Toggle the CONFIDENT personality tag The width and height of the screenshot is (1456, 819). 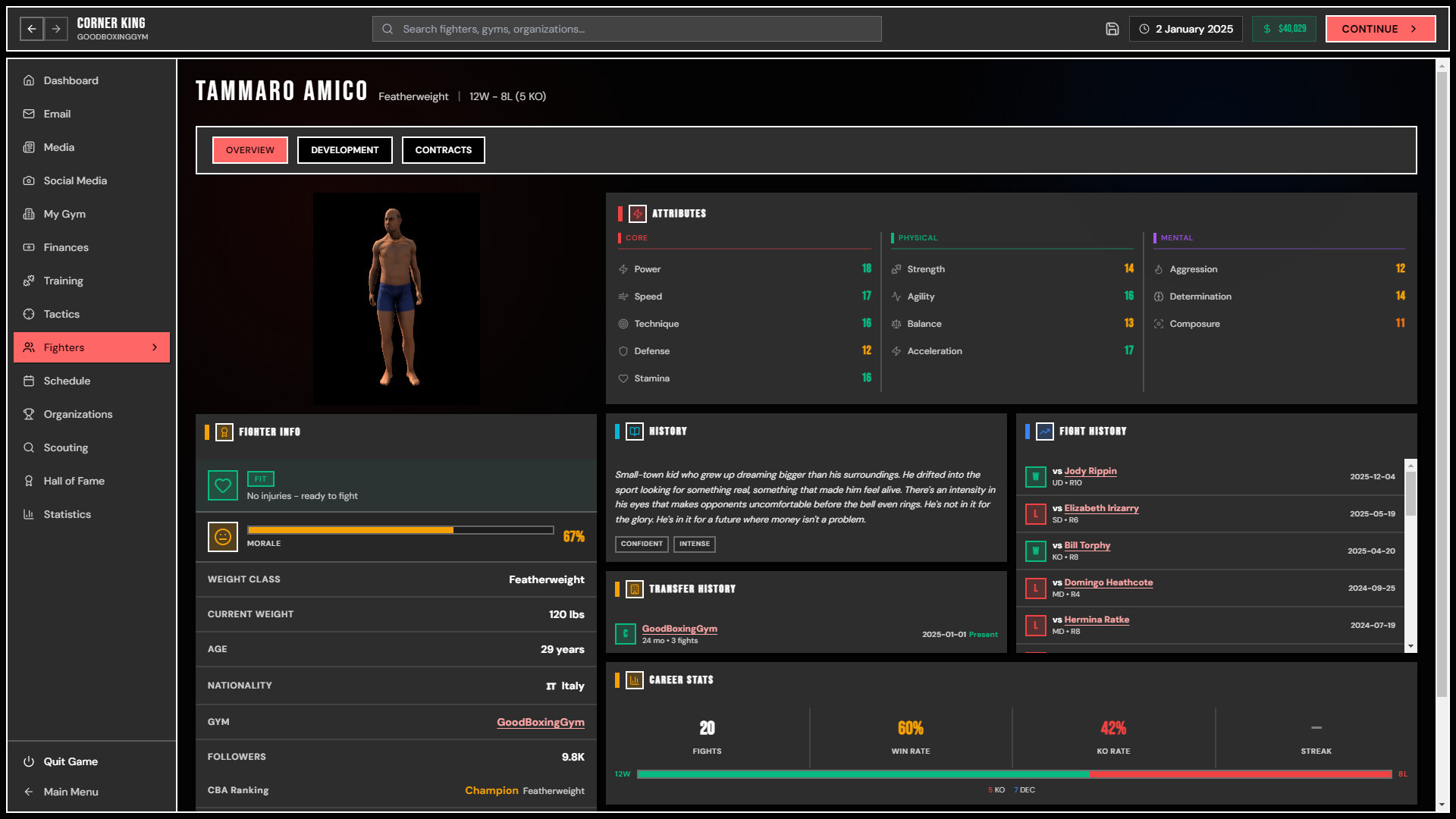point(642,544)
